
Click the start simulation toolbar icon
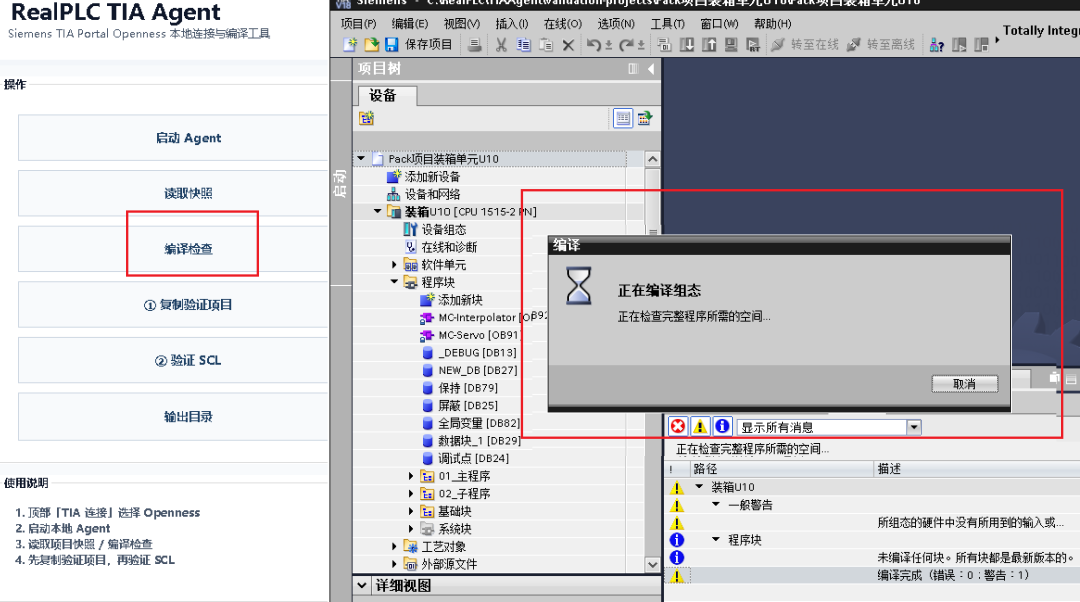(731, 45)
